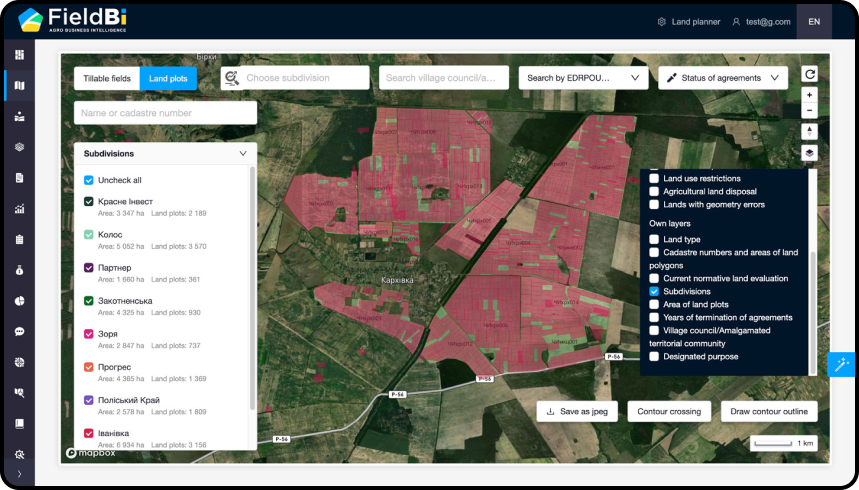The image size is (859, 490).
Task: Uncheck the Прогрес subdivision checkbox
Action: coord(89,367)
